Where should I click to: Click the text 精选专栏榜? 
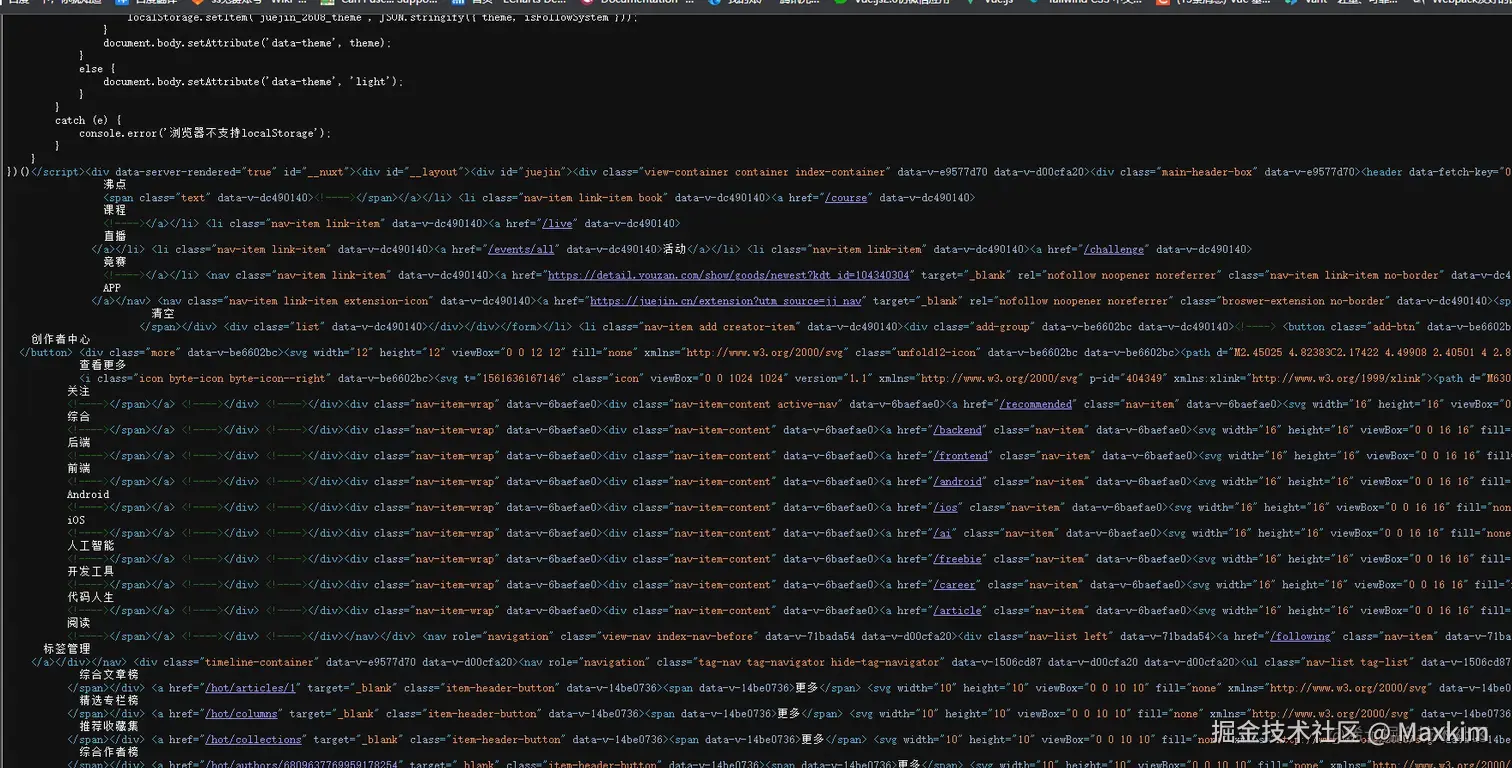point(109,702)
